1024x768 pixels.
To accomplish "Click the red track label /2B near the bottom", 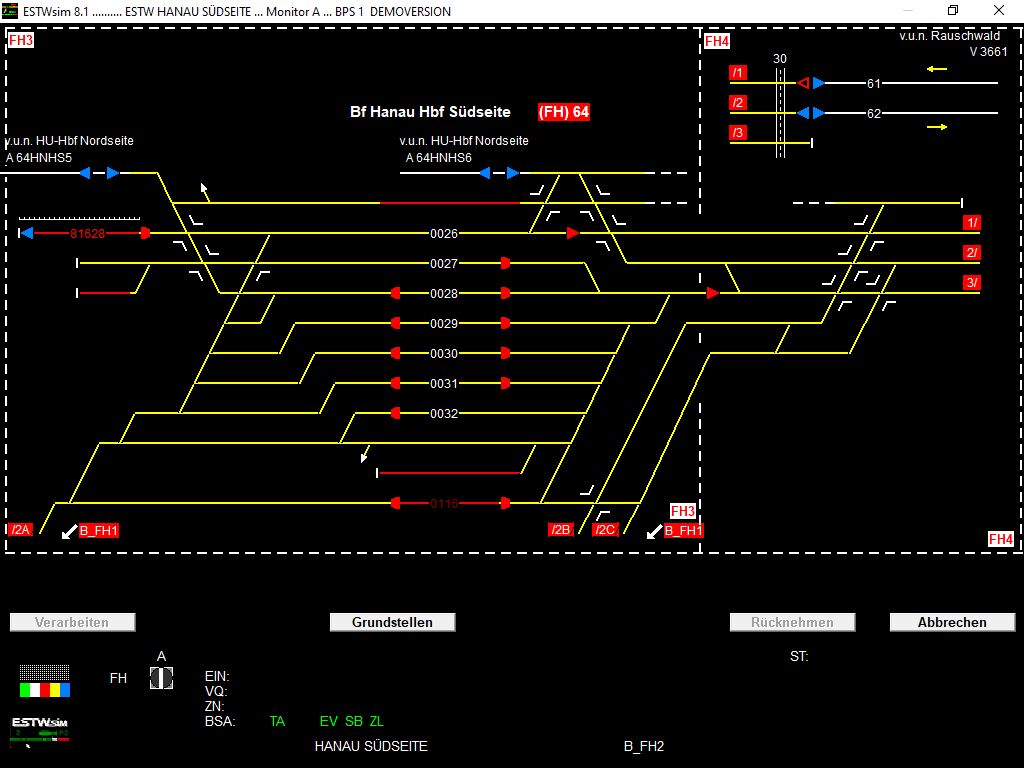I will pos(559,529).
